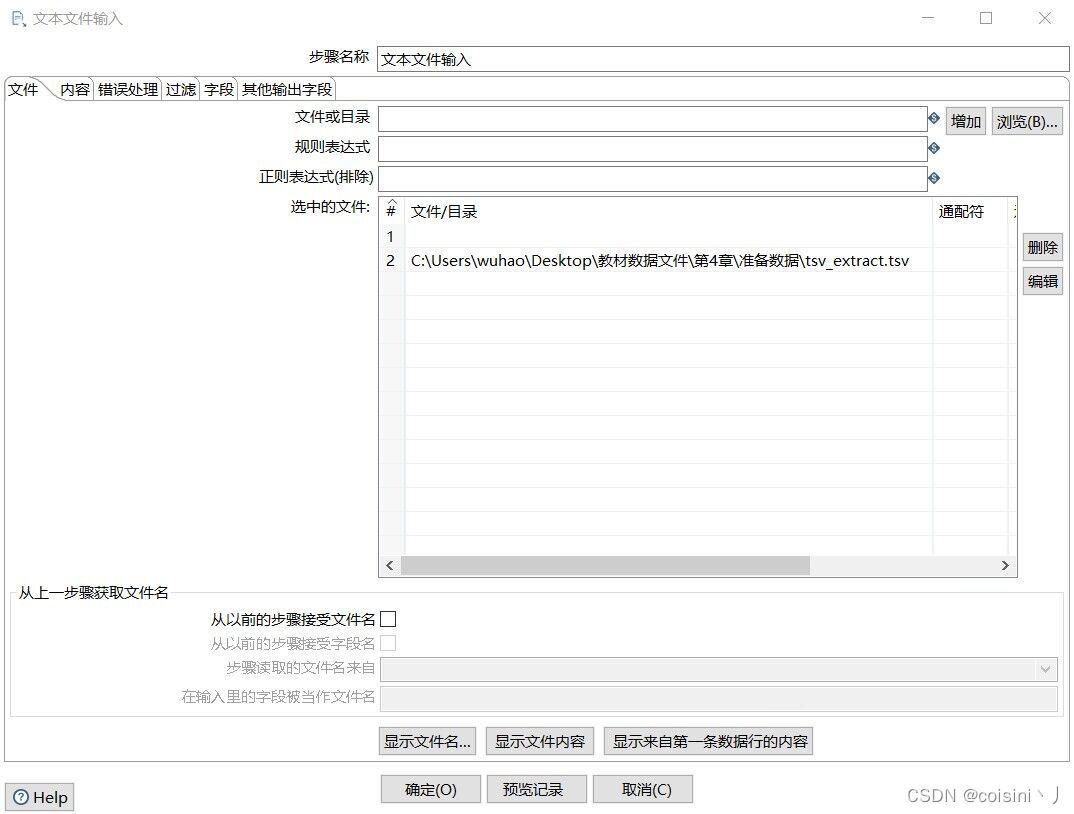Open variable picker for 规则表达式 field
Viewport: 1074px width, 814px height.
934,147
